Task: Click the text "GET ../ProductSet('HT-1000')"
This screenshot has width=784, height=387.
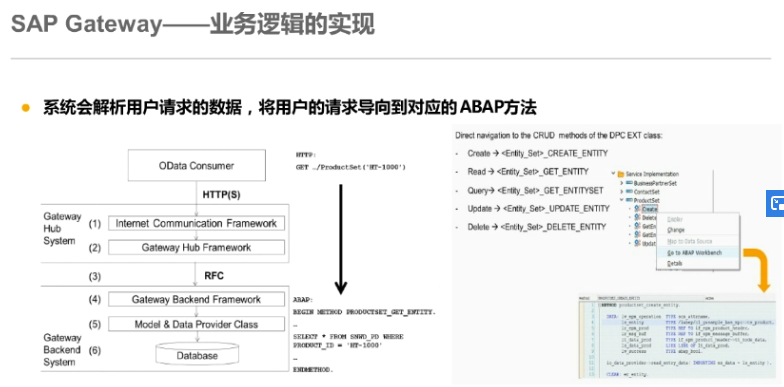Action: pos(350,168)
